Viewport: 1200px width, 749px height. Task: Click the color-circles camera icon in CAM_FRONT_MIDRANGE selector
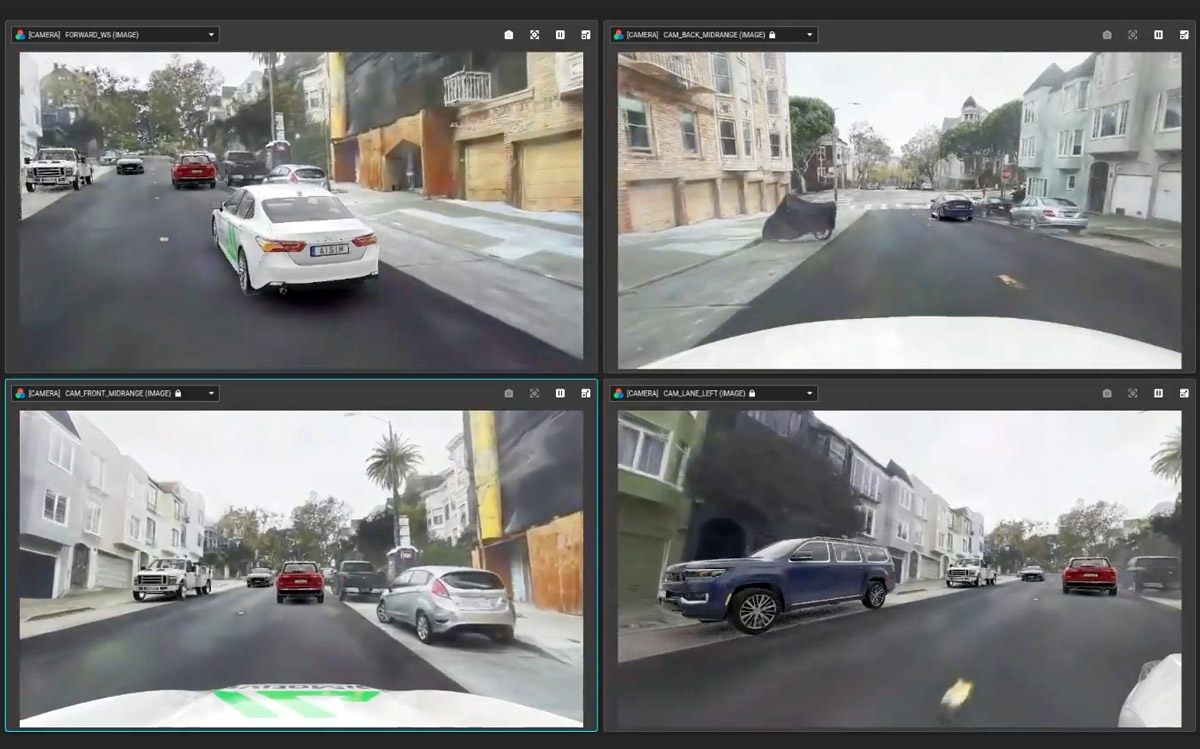(x=20, y=394)
